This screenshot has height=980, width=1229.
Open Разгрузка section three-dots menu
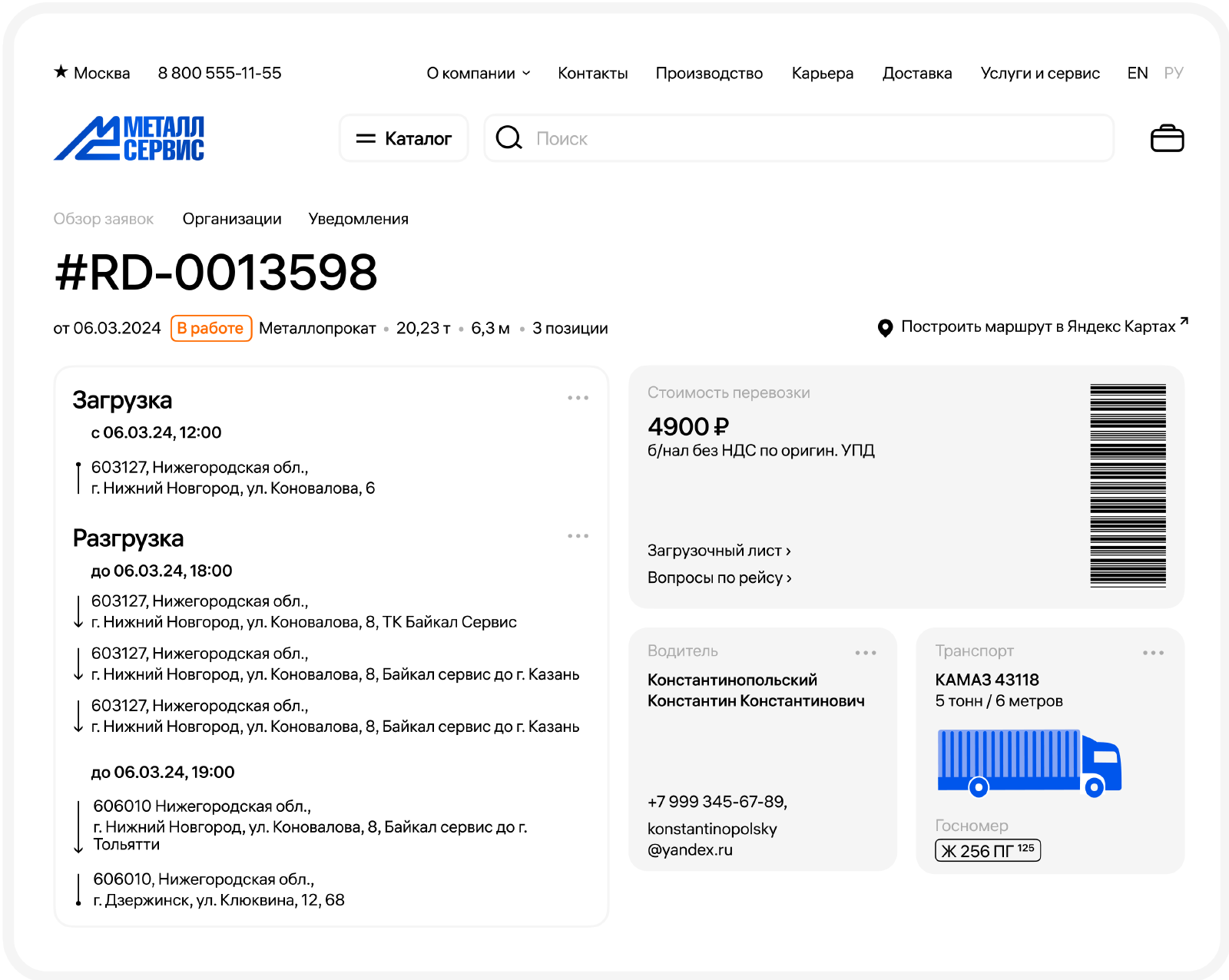click(x=578, y=536)
